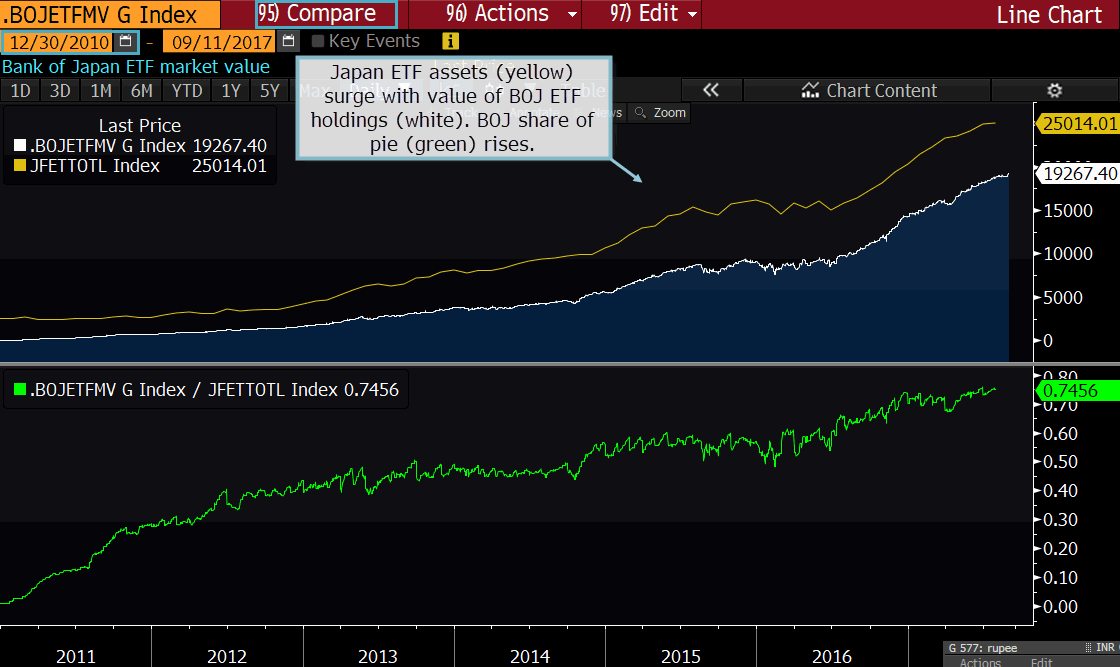Screen dimensions: 1120x667
Task: Open chart settings gear icon
Action: click(1054, 91)
